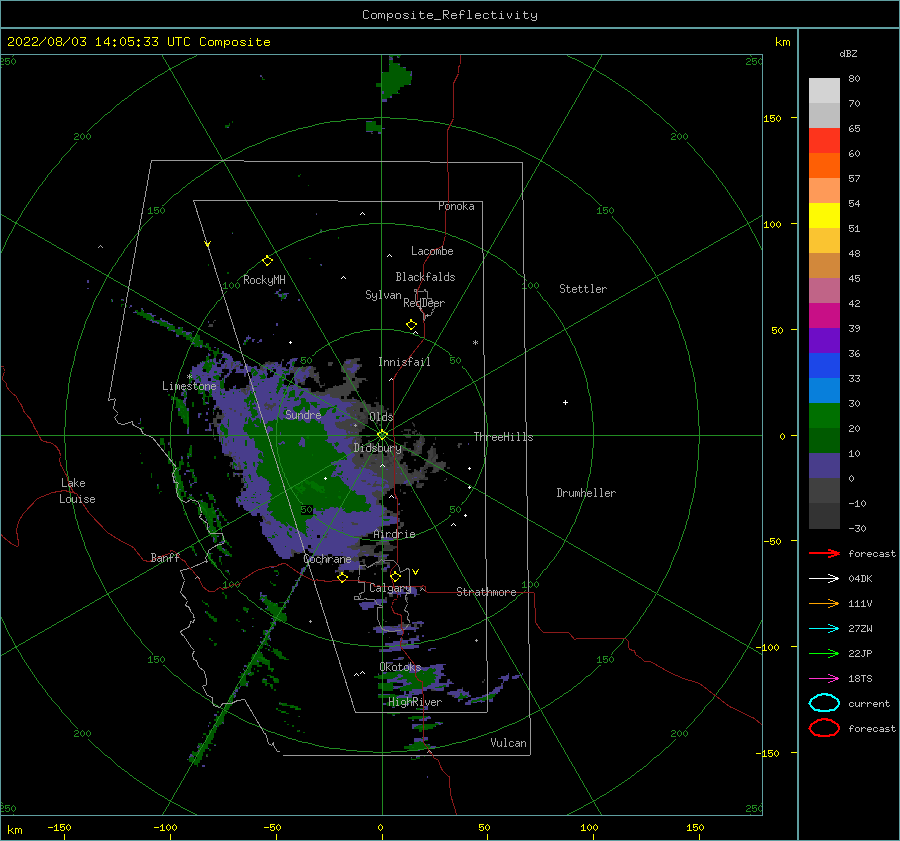900x841 pixels.
Task: Click the ThreeHills label
Action: tap(503, 437)
